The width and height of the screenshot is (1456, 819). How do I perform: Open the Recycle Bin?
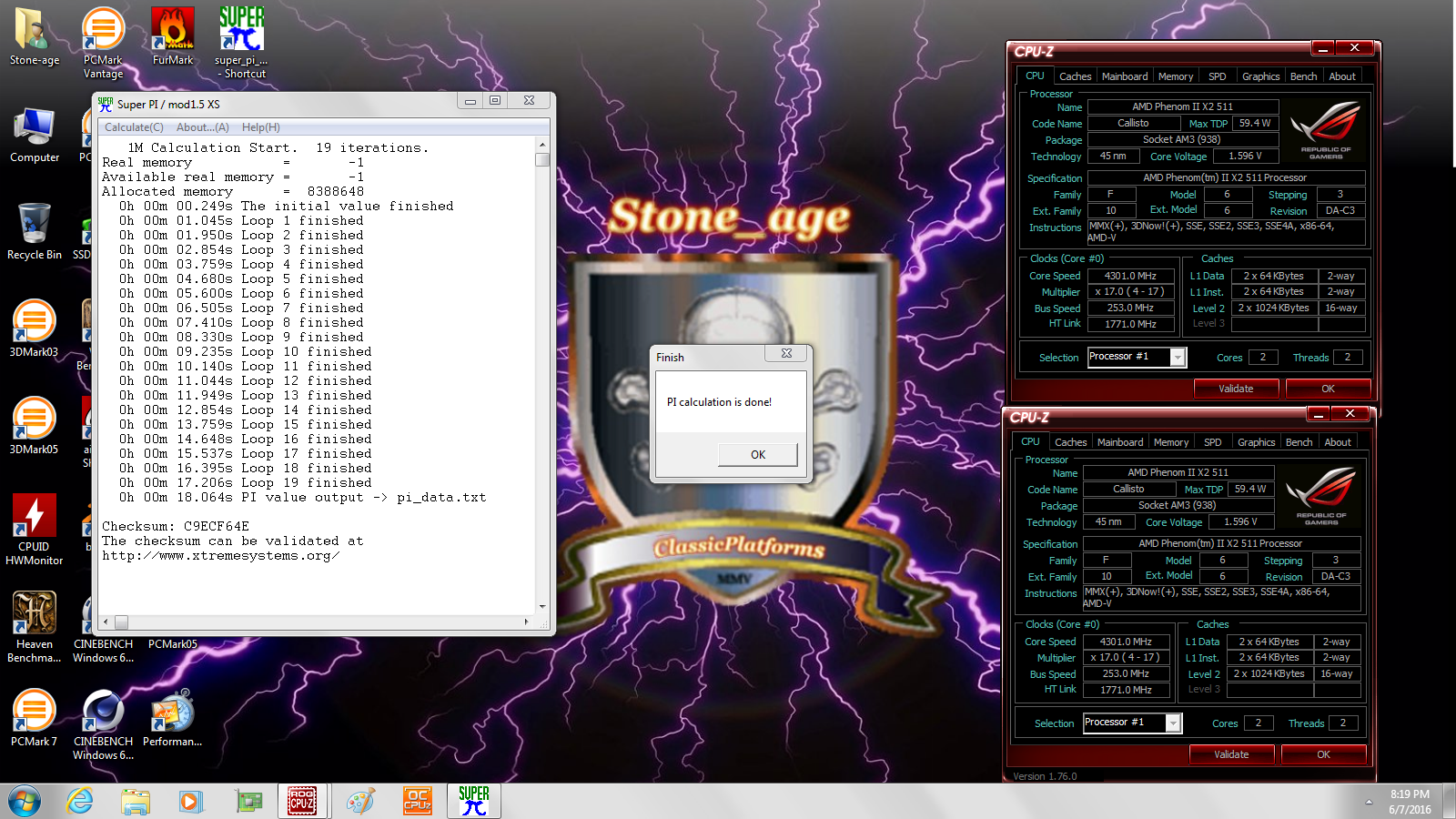click(x=35, y=232)
